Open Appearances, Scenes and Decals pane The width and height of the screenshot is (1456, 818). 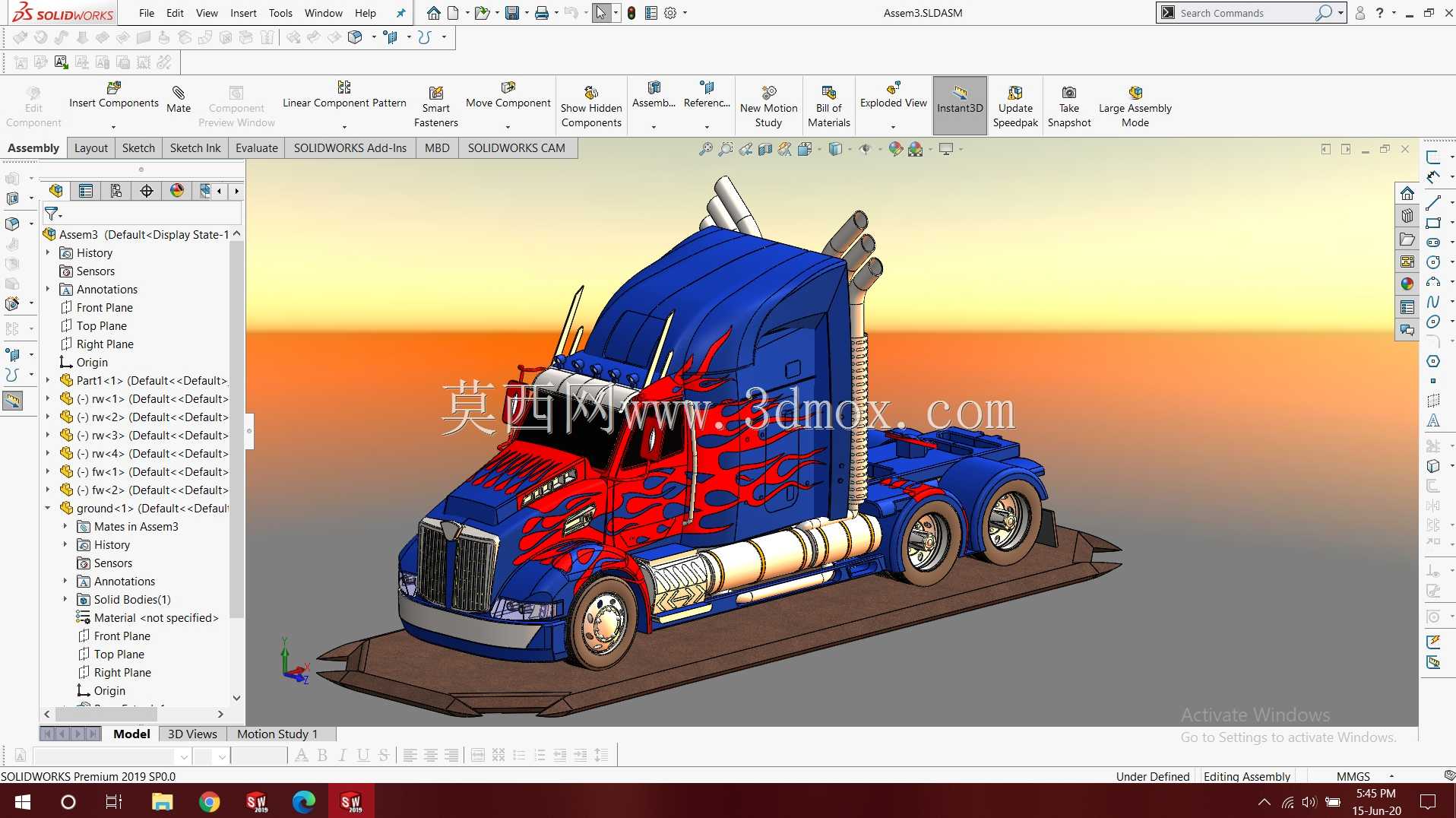coord(1407,284)
